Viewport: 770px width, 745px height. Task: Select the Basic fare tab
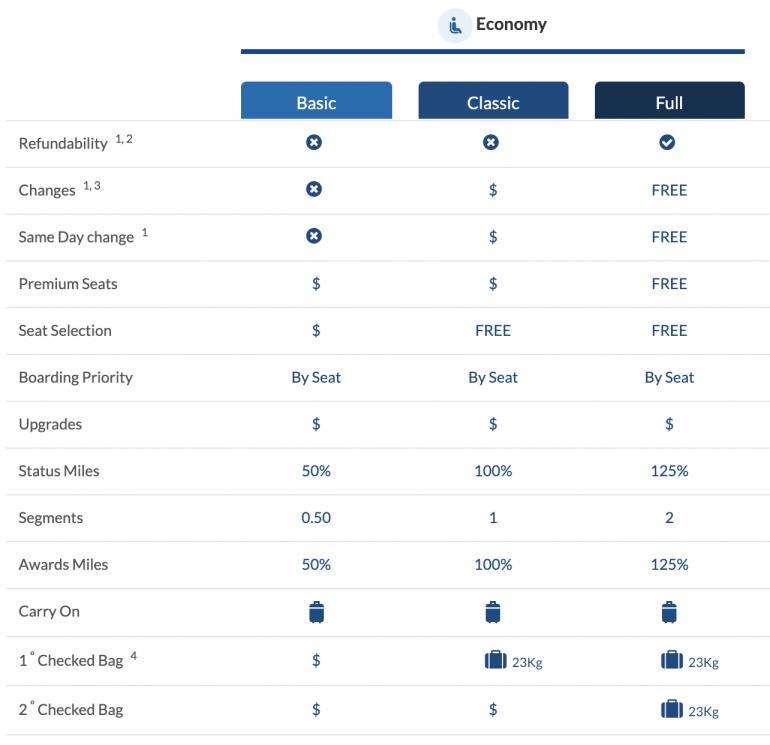[316, 102]
